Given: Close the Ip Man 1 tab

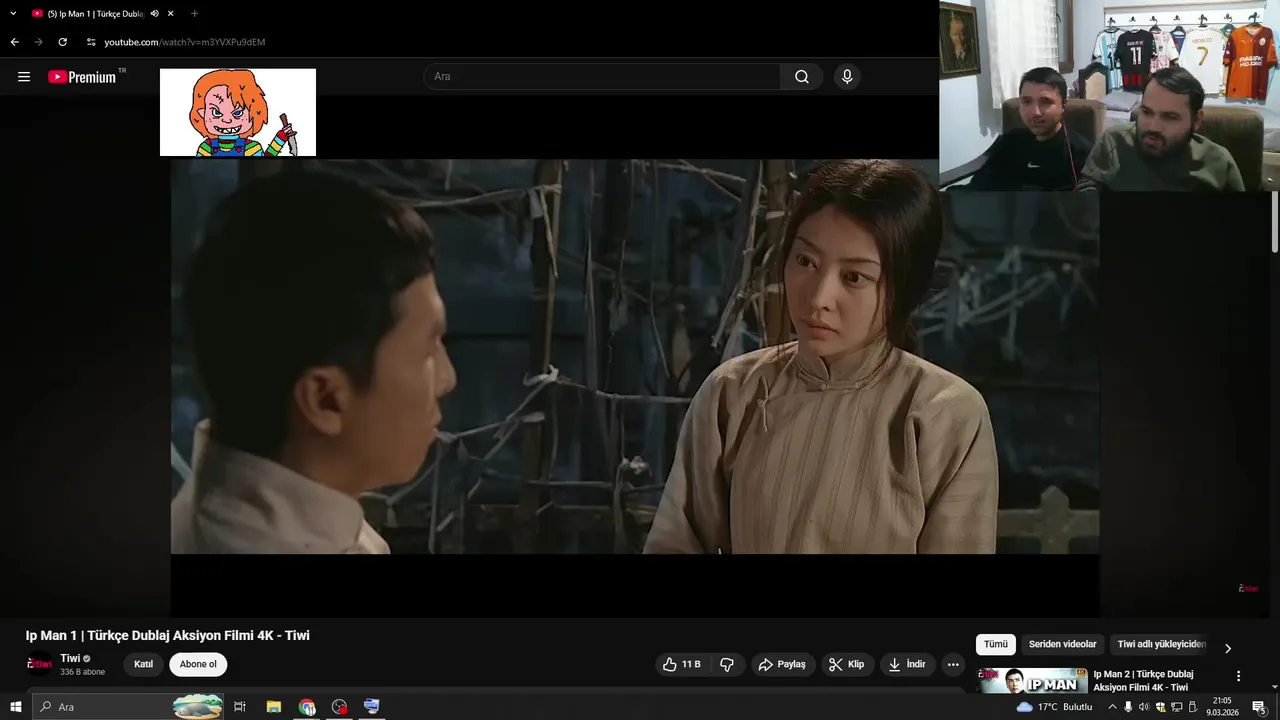Looking at the screenshot, I should coord(171,14).
